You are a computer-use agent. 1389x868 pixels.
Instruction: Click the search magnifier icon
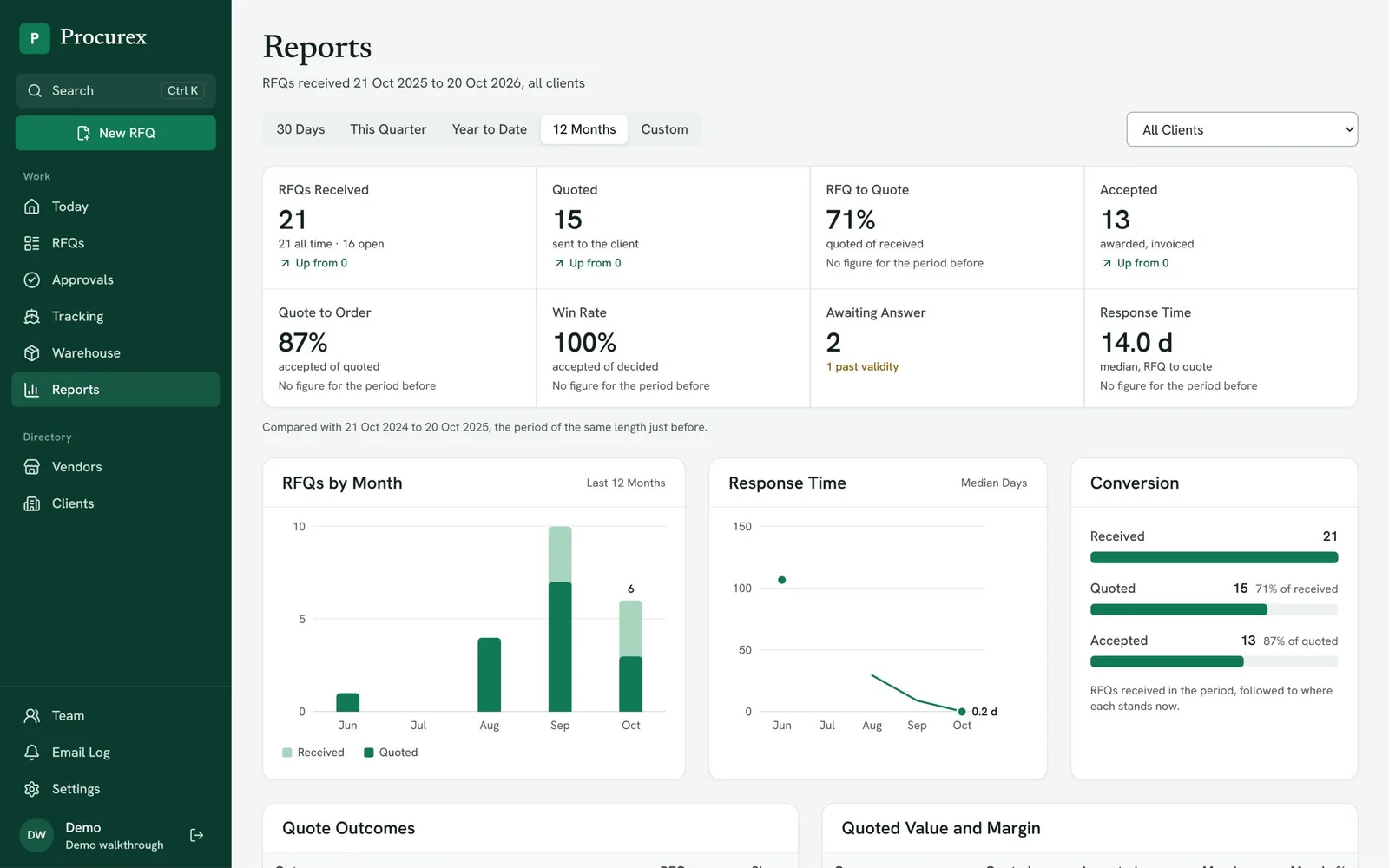[x=35, y=90]
